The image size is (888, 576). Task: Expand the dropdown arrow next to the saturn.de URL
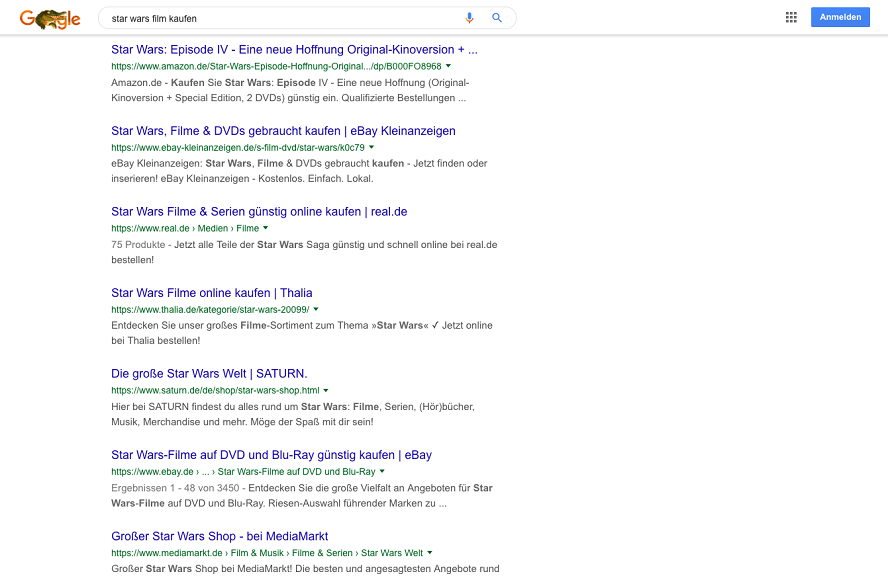click(326, 390)
